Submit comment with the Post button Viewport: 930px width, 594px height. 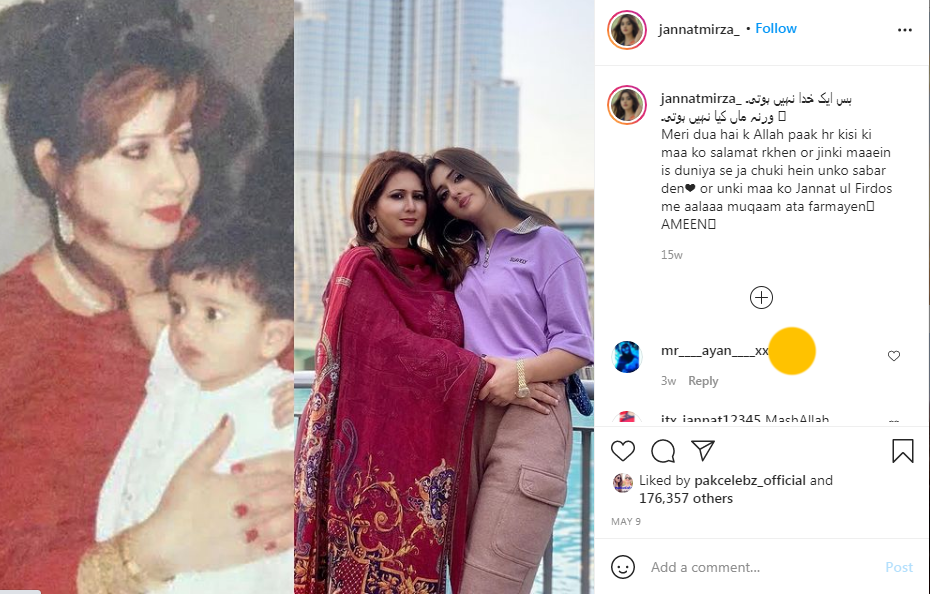tap(899, 567)
